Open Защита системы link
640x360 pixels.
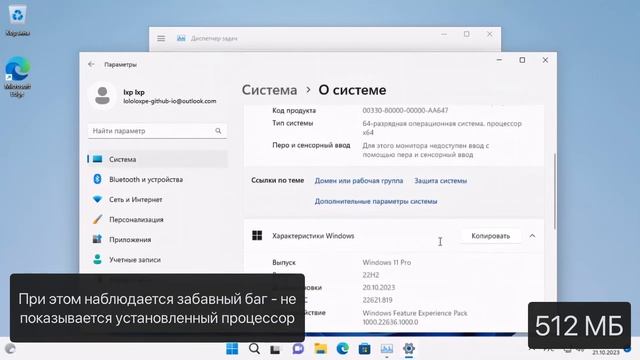pos(440,180)
